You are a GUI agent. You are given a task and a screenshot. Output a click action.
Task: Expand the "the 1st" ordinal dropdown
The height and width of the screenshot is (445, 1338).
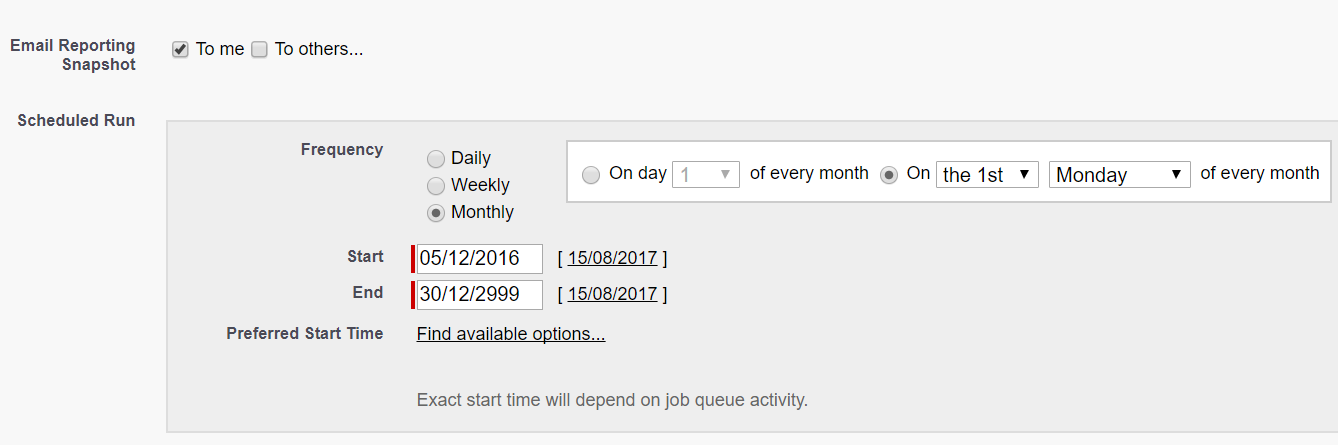(x=987, y=175)
